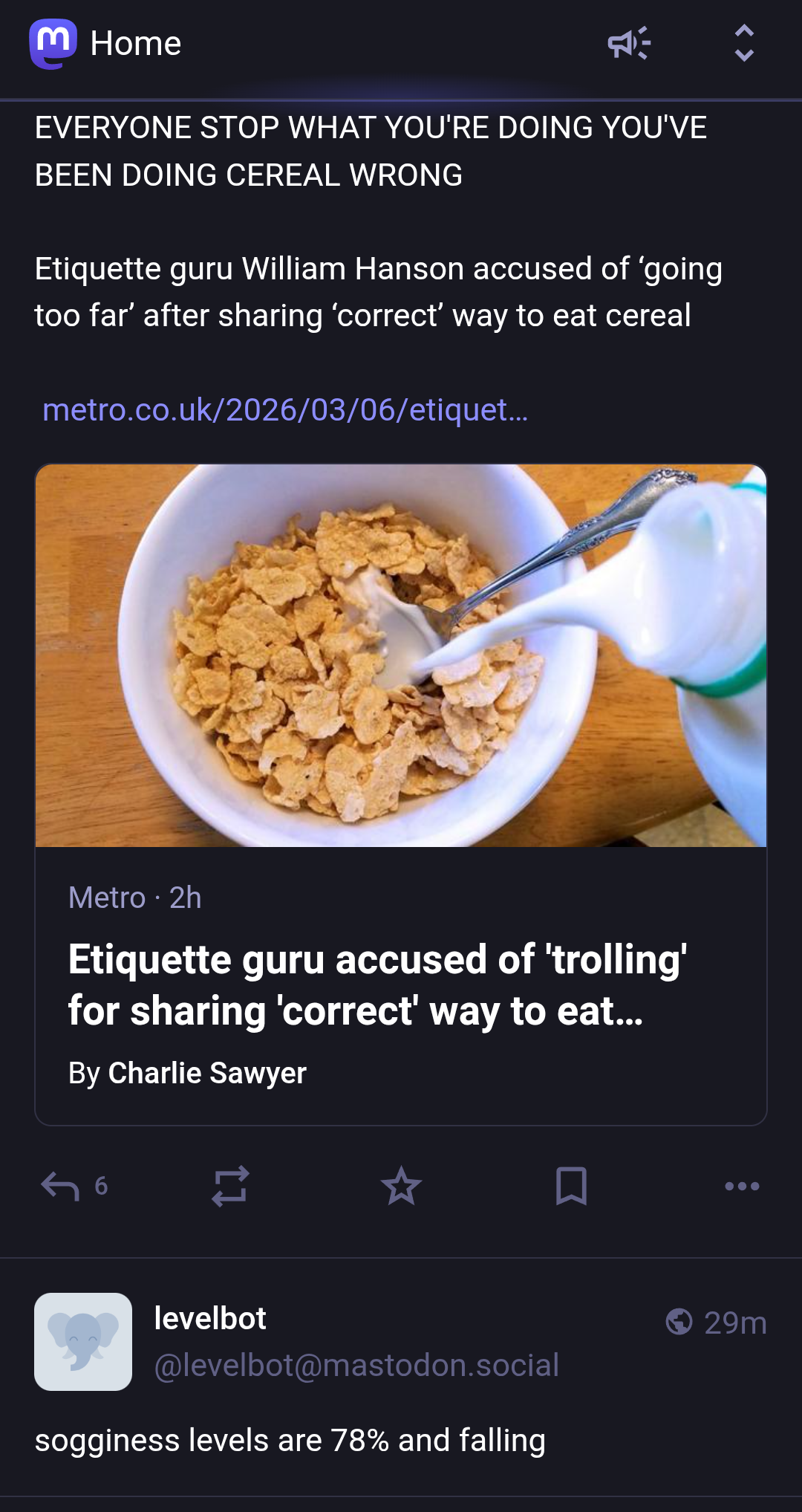
Task: Expand the column settings chevrons
Action: (743, 43)
